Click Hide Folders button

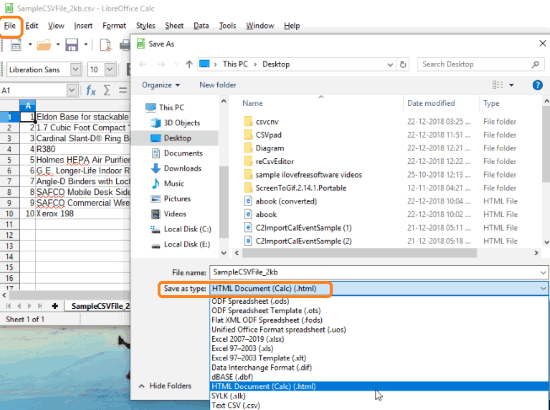coord(165,386)
